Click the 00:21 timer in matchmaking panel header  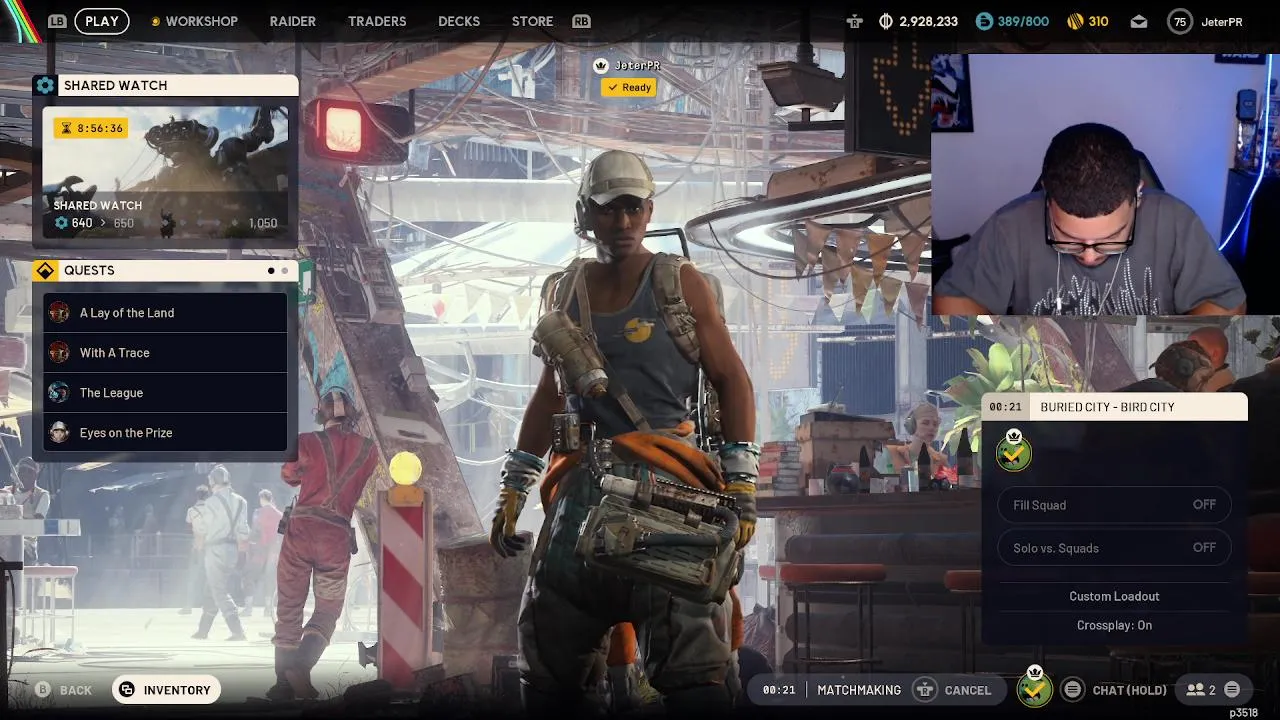pos(1005,407)
